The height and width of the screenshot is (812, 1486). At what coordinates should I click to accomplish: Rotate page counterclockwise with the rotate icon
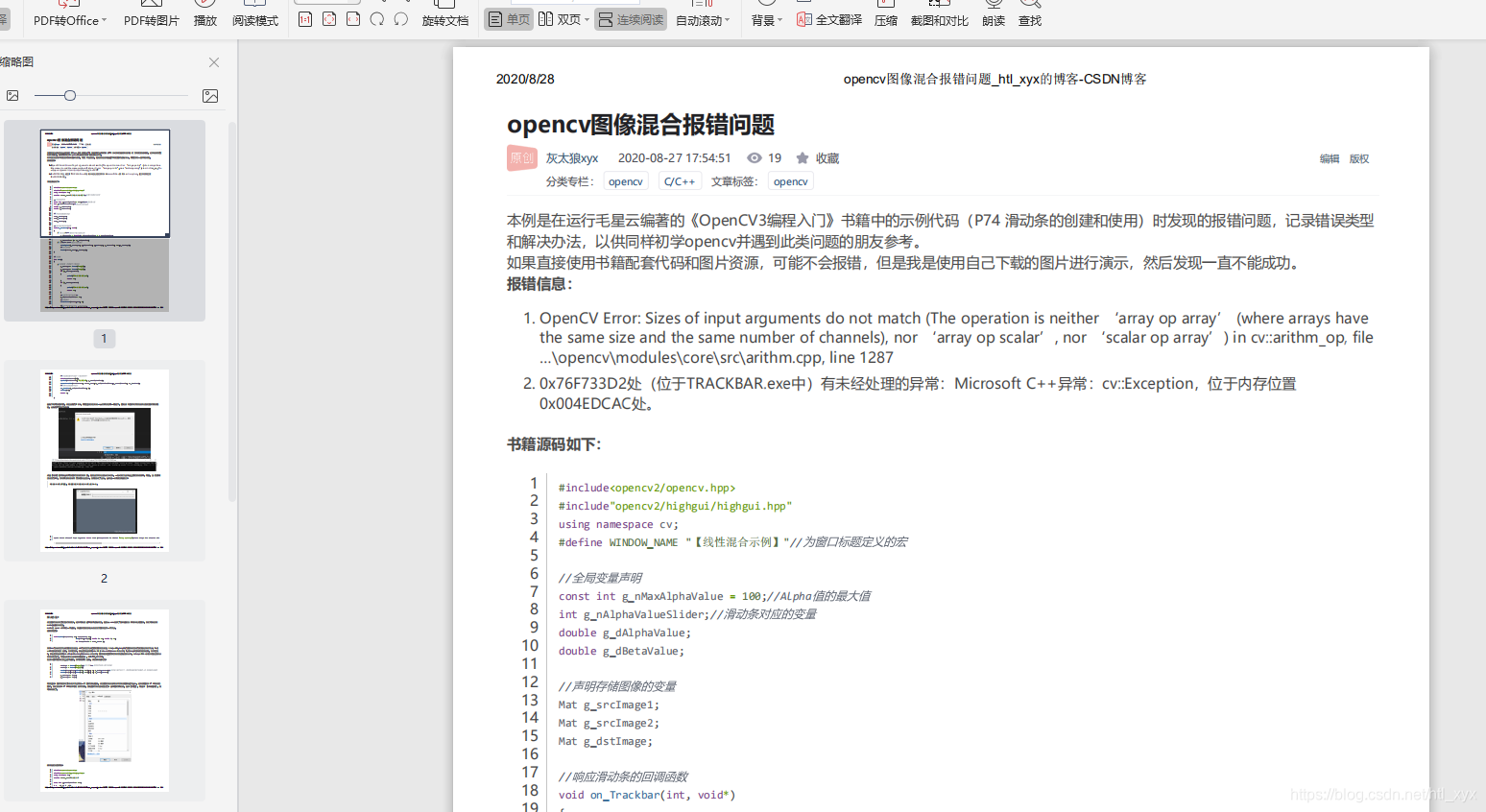pyautogui.click(x=401, y=19)
